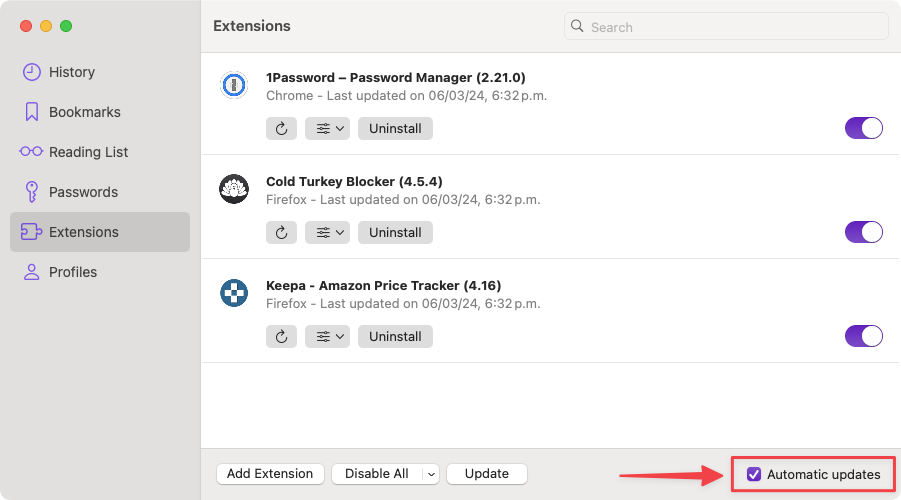
Task: Open Bookmarks in the sidebar
Action: point(100,112)
